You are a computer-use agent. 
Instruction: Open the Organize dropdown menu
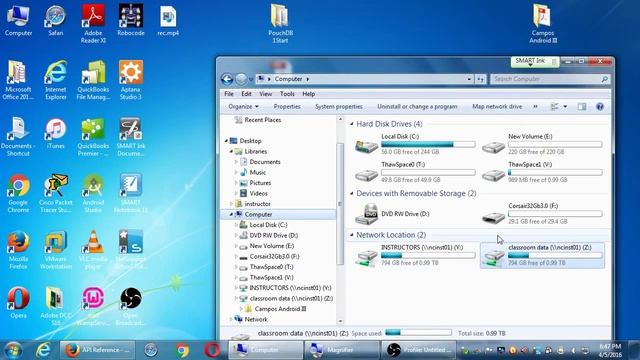[x=243, y=107]
